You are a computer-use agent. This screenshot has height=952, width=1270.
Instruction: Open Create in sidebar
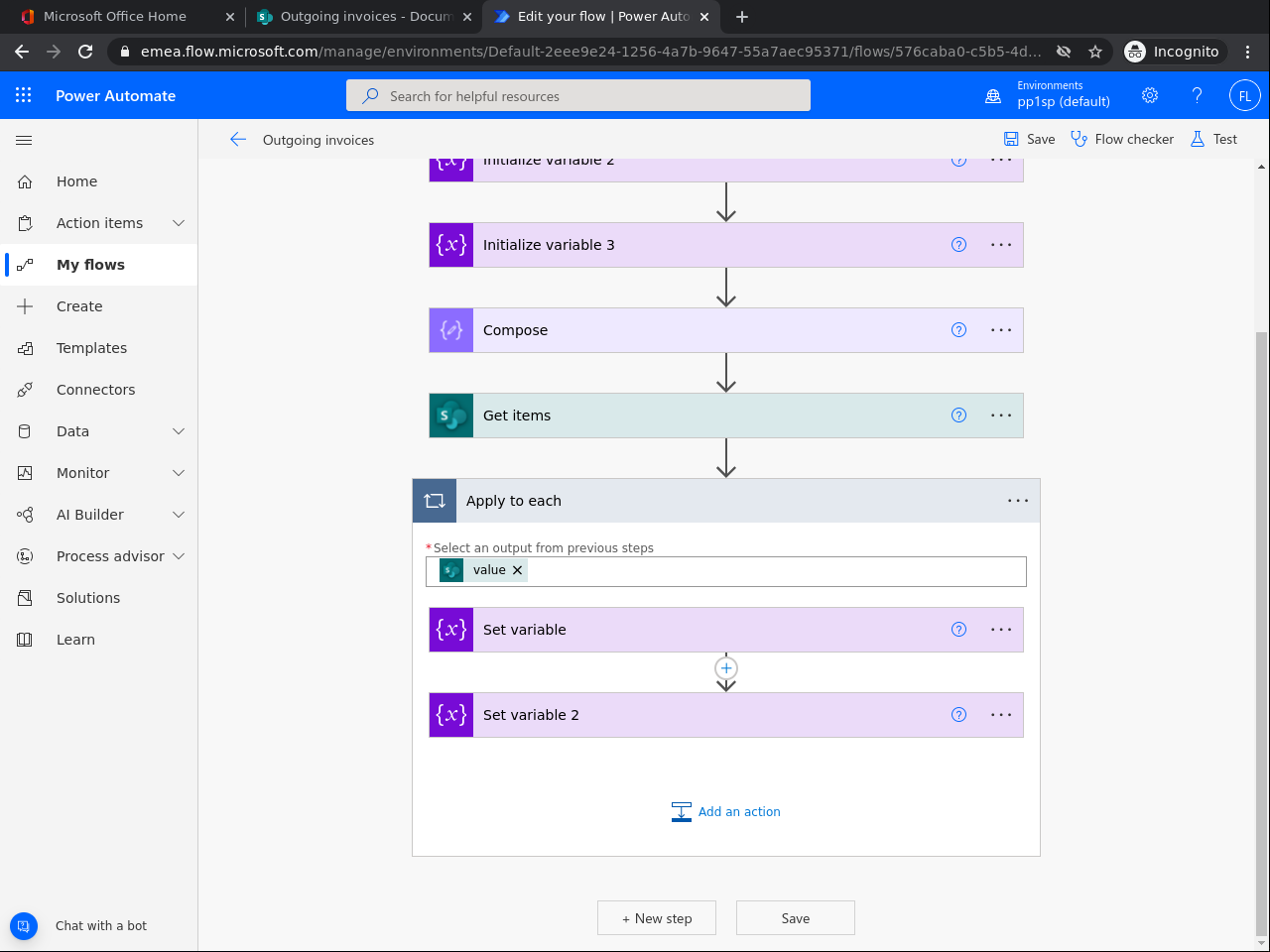click(x=99, y=306)
